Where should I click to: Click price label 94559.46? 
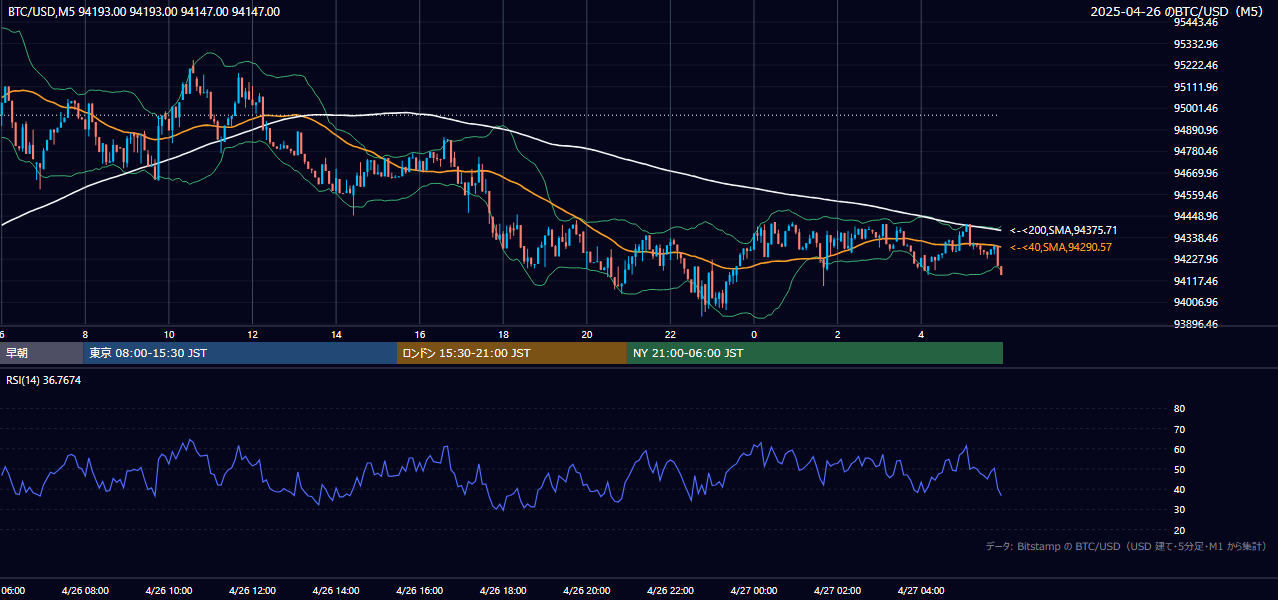[1196, 195]
